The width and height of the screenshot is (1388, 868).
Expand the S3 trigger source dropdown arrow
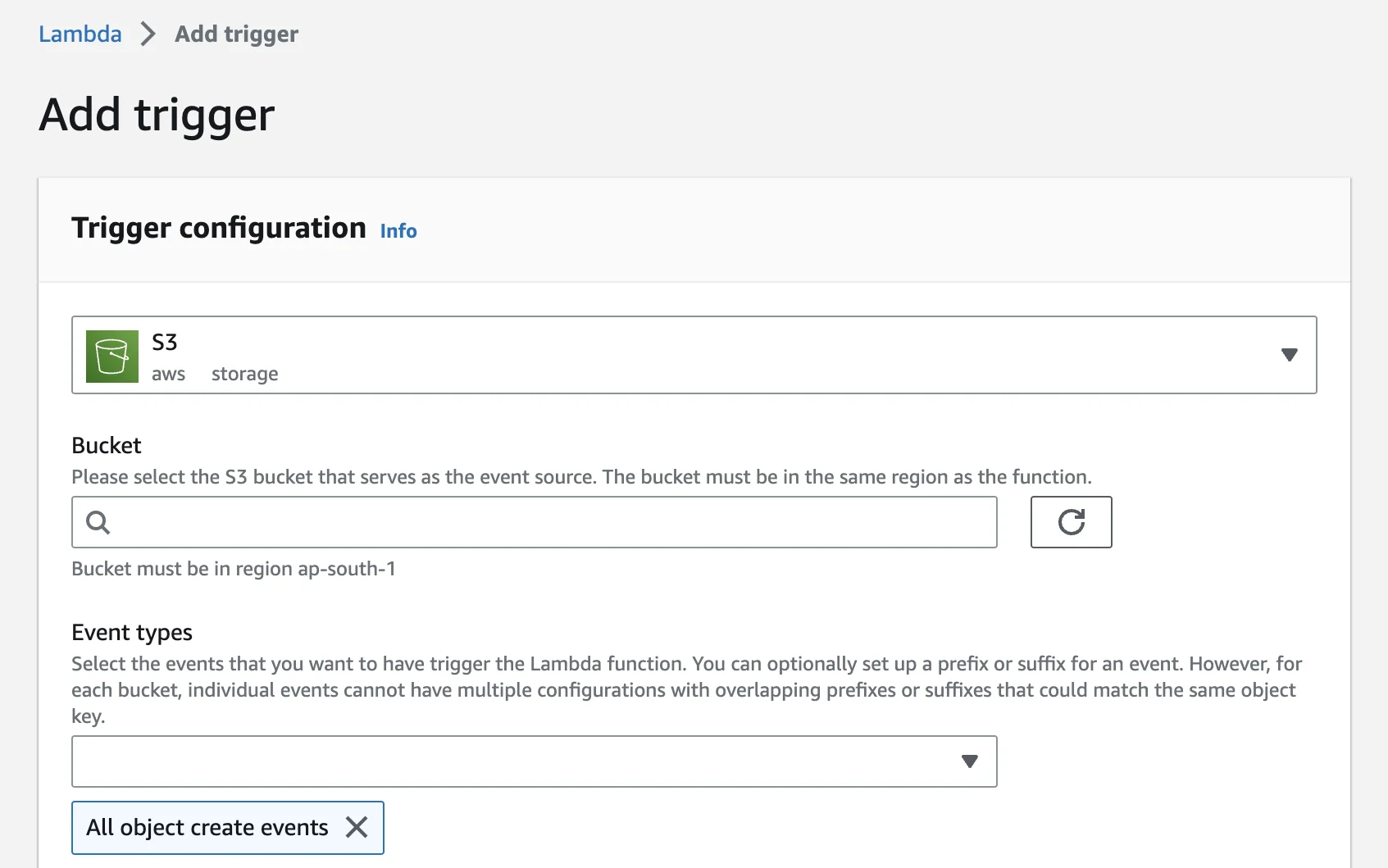click(1289, 355)
